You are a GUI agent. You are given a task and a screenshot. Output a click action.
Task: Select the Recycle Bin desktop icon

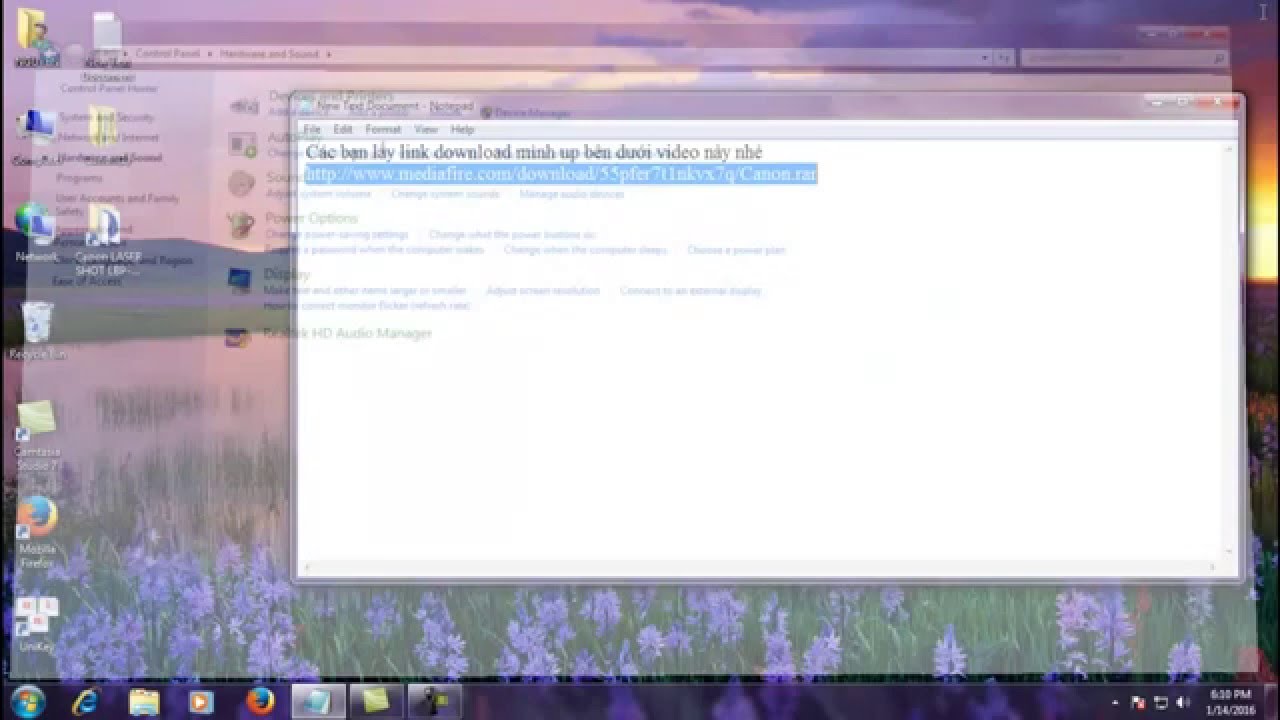point(38,330)
